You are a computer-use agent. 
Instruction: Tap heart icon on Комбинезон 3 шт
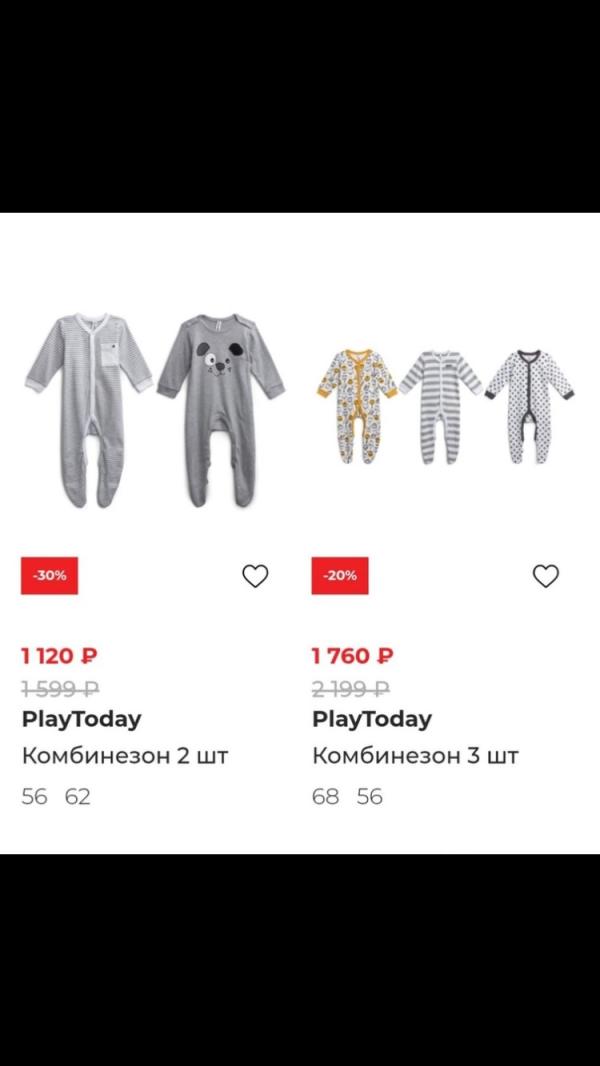pos(545,576)
